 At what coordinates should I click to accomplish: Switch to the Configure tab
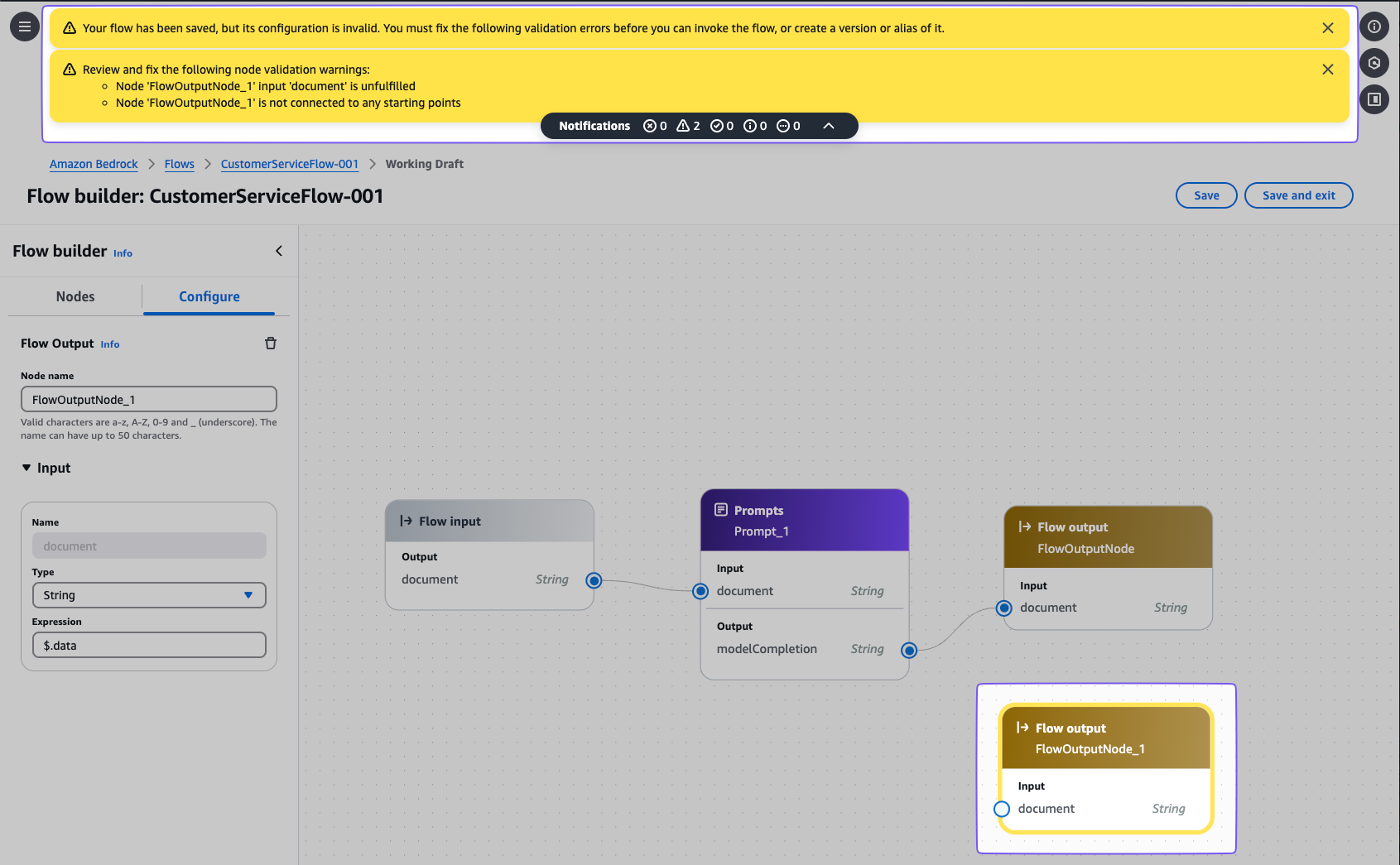209,296
